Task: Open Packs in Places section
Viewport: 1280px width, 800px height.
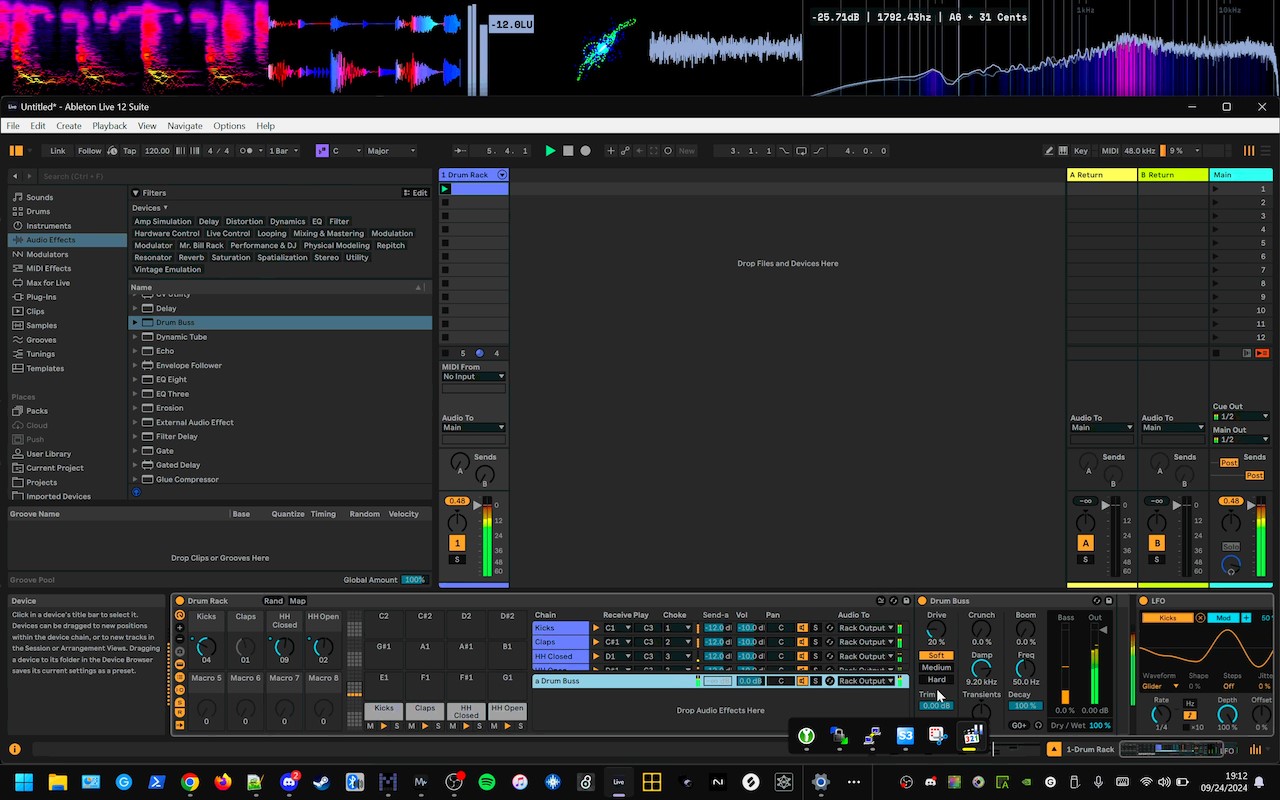Action: click(x=36, y=411)
